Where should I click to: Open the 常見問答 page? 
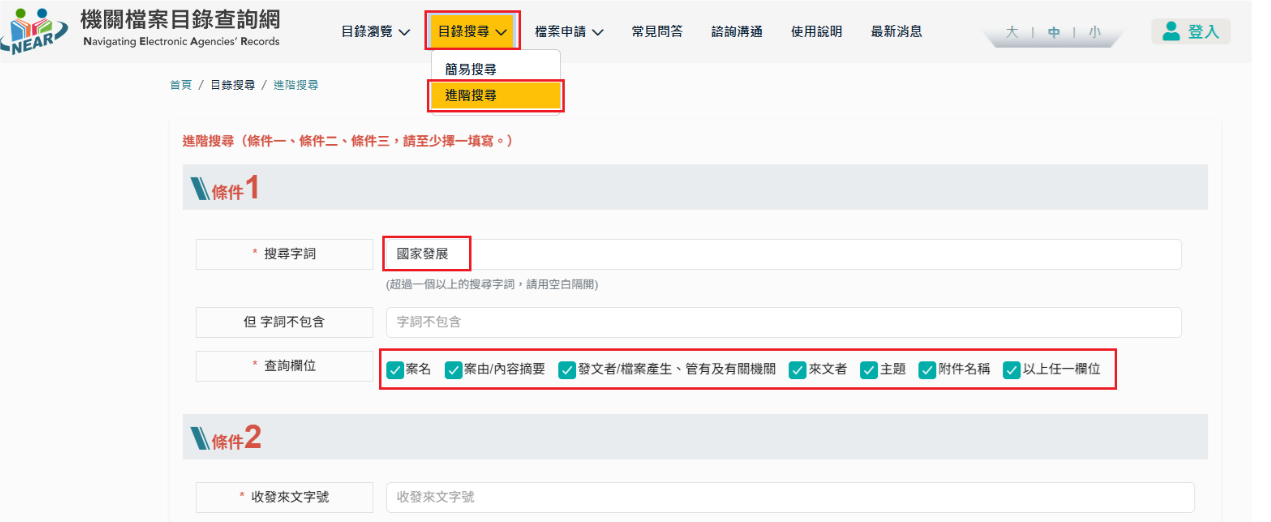click(657, 32)
